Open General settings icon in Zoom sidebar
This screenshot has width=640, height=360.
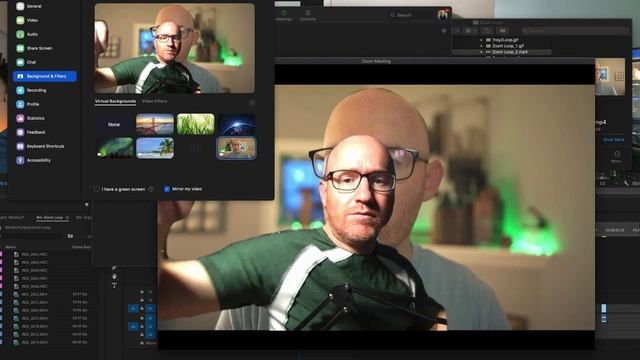coord(20,6)
